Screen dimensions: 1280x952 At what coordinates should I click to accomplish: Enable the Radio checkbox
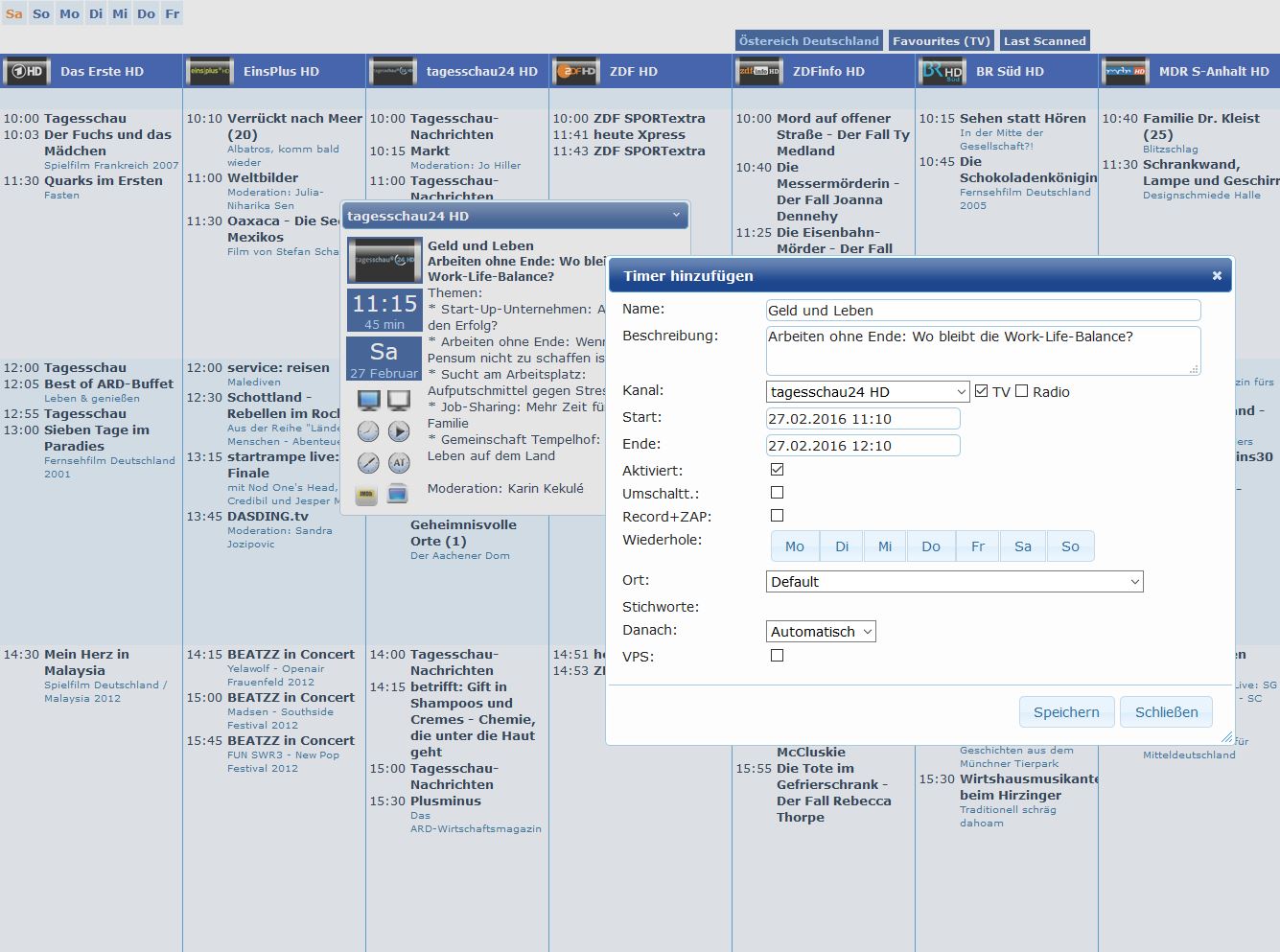(x=1022, y=391)
